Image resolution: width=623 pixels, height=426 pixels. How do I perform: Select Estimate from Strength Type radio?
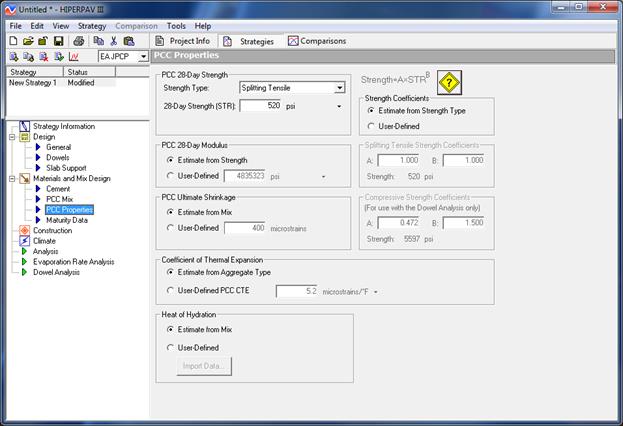coord(371,110)
